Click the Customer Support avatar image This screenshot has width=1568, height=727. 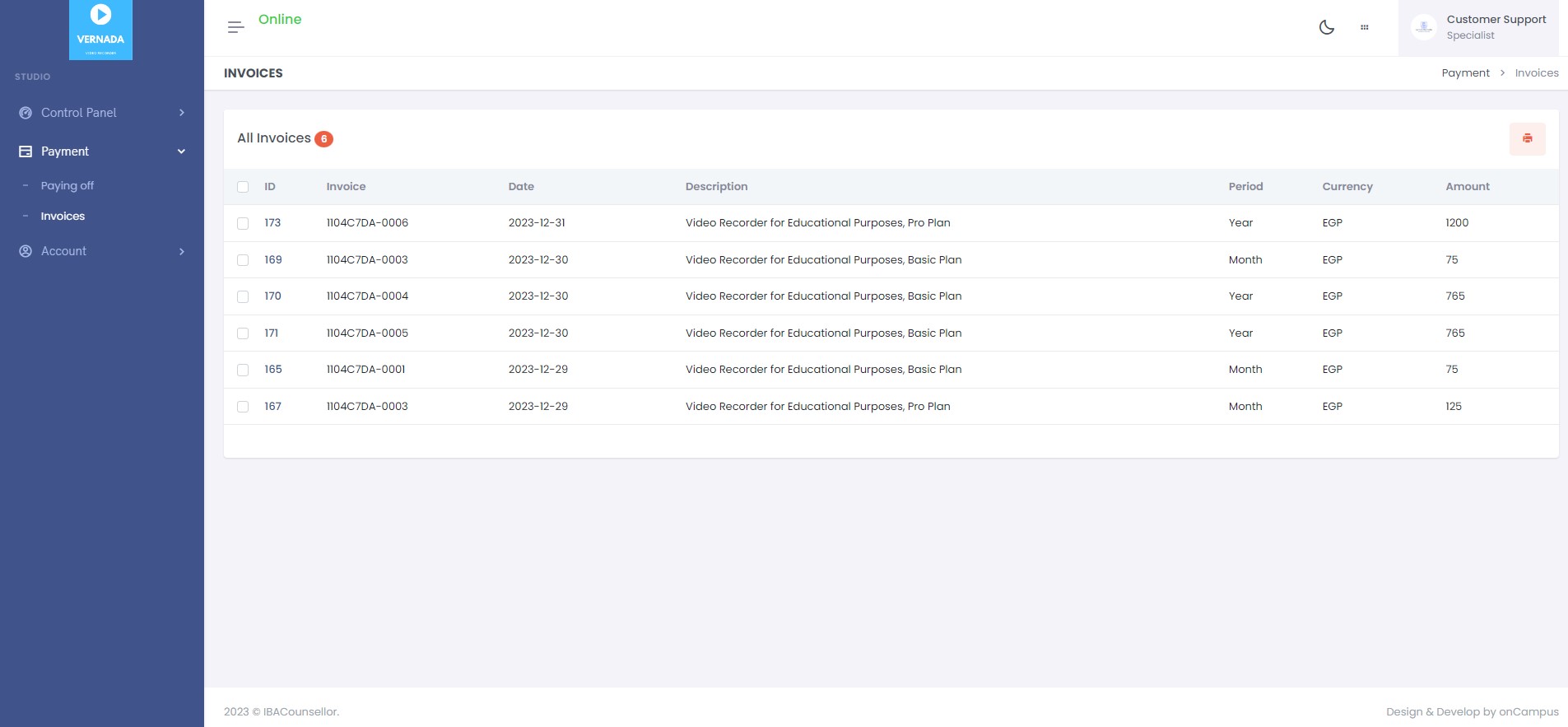1423,27
